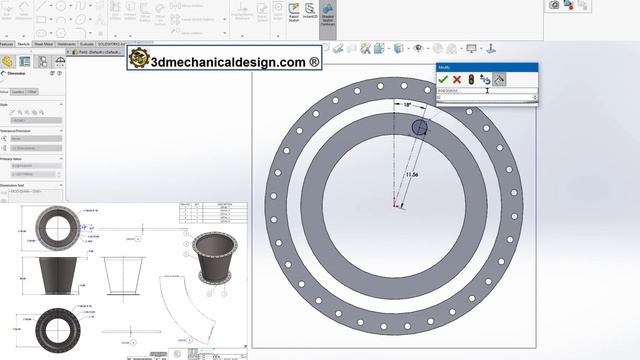Switch to the Weldments tab

[x=66, y=44]
